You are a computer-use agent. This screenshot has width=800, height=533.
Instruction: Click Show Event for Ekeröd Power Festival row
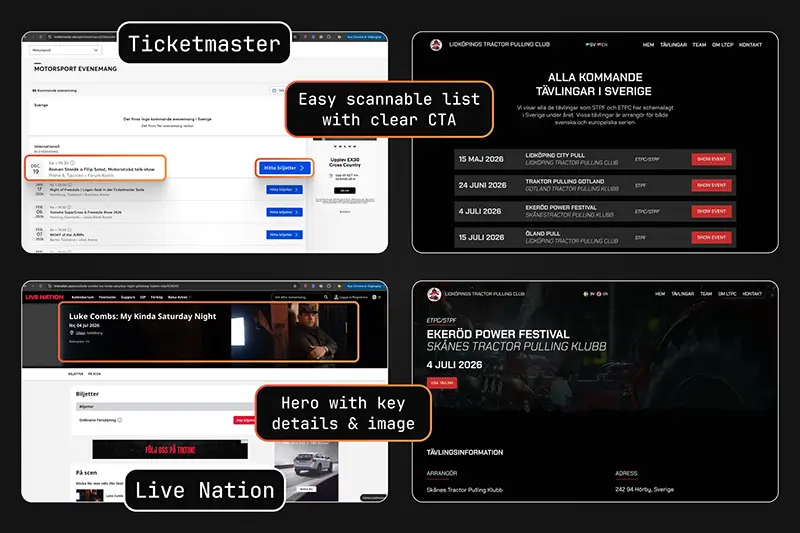(x=712, y=211)
